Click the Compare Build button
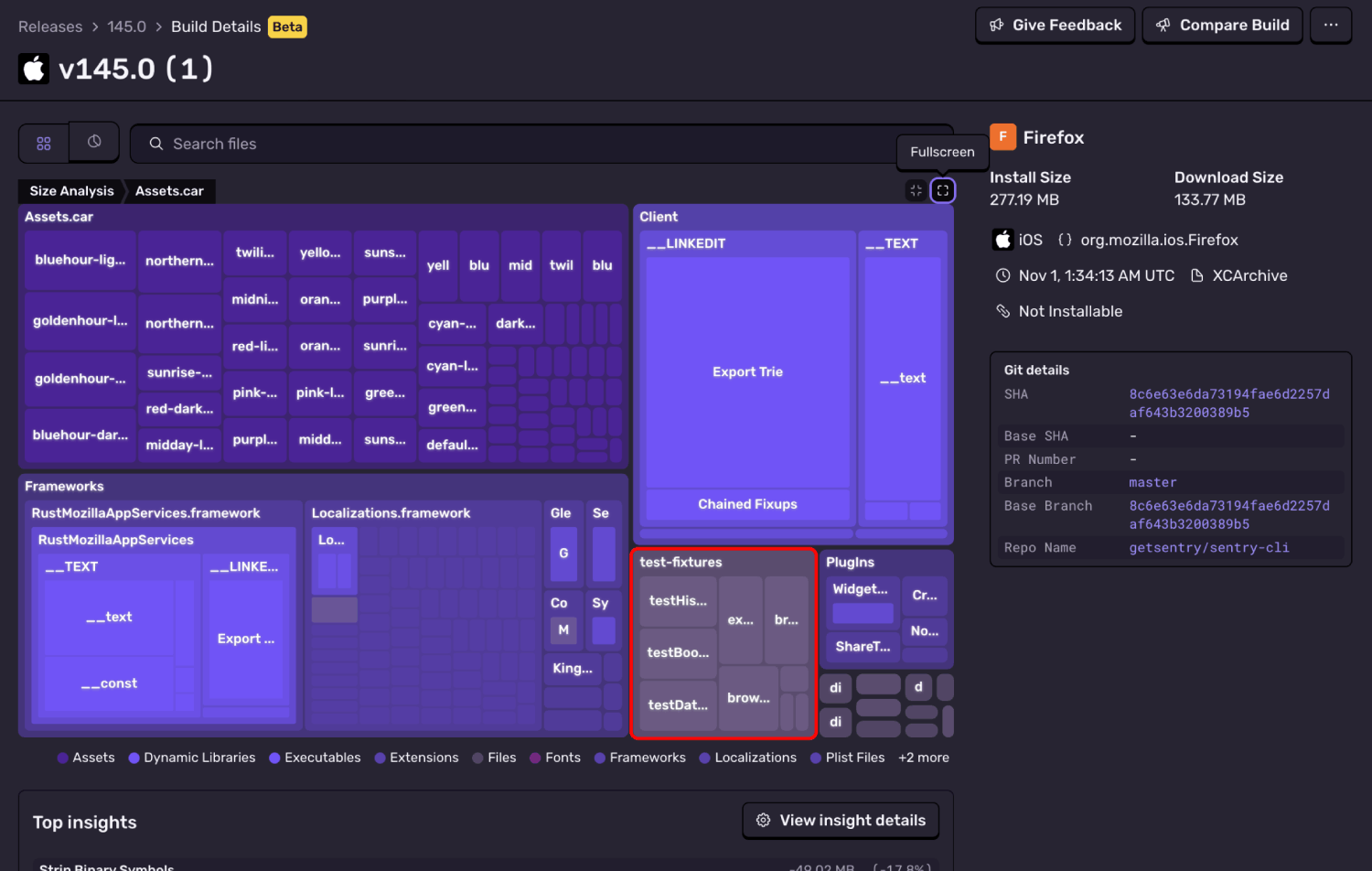 (x=1222, y=26)
